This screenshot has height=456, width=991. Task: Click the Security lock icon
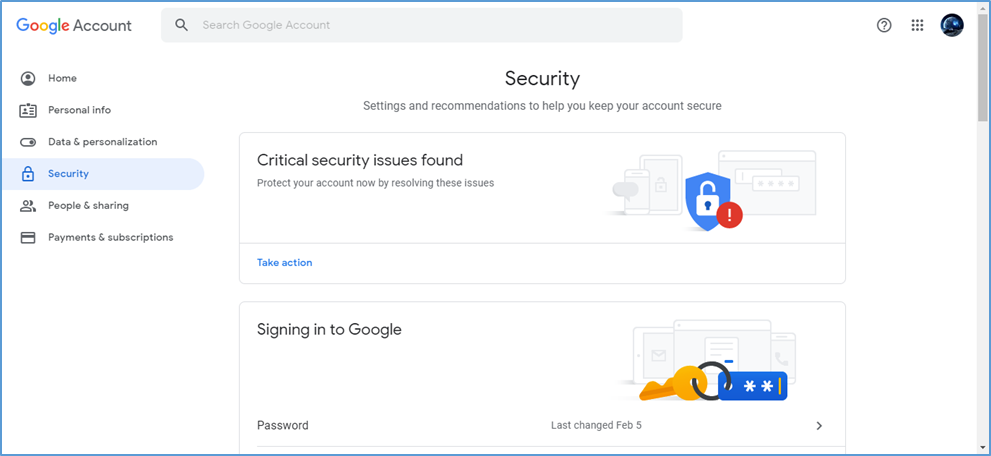point(28,174)
